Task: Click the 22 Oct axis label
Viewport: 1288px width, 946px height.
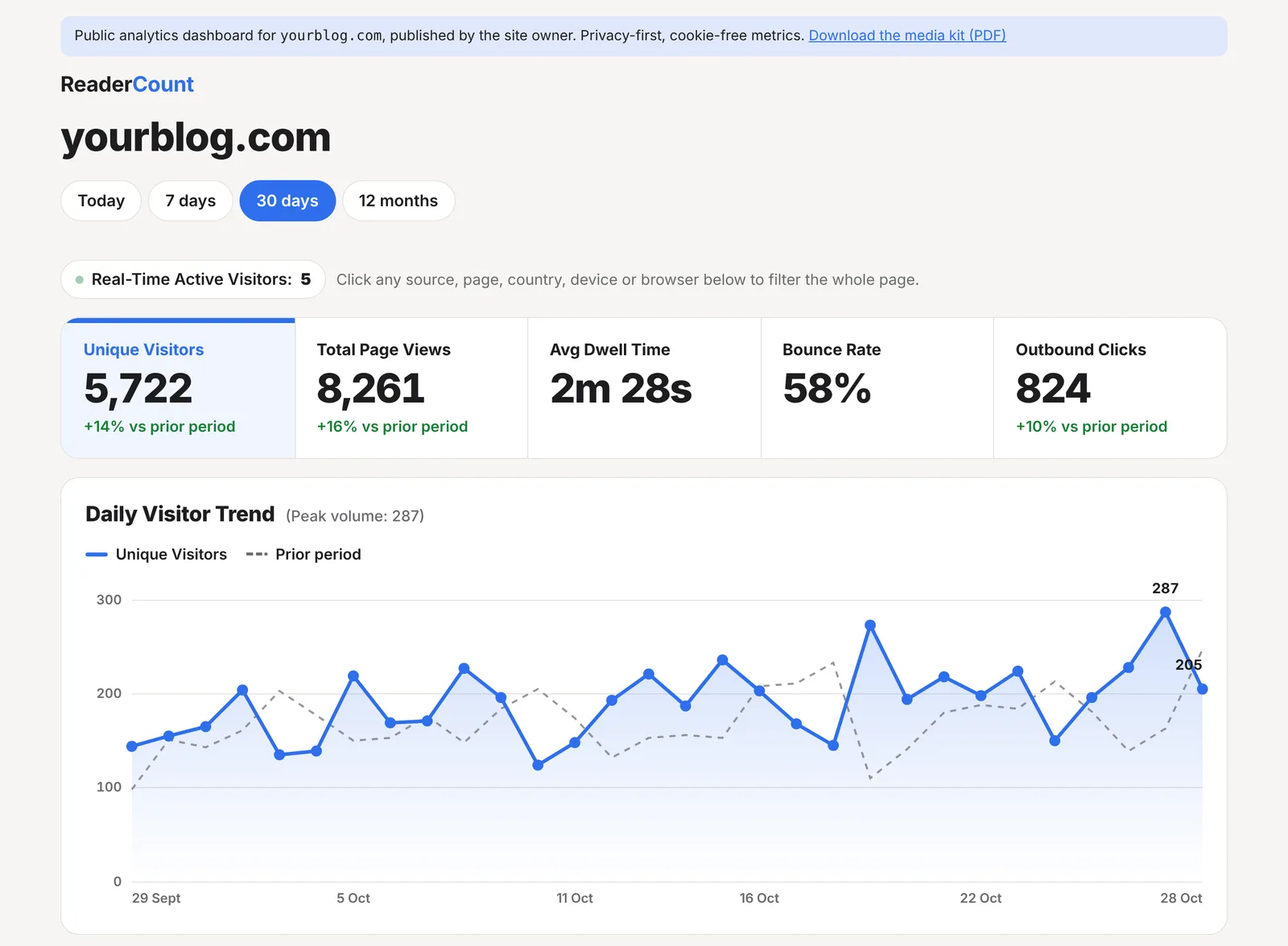Action: point(980,898)
